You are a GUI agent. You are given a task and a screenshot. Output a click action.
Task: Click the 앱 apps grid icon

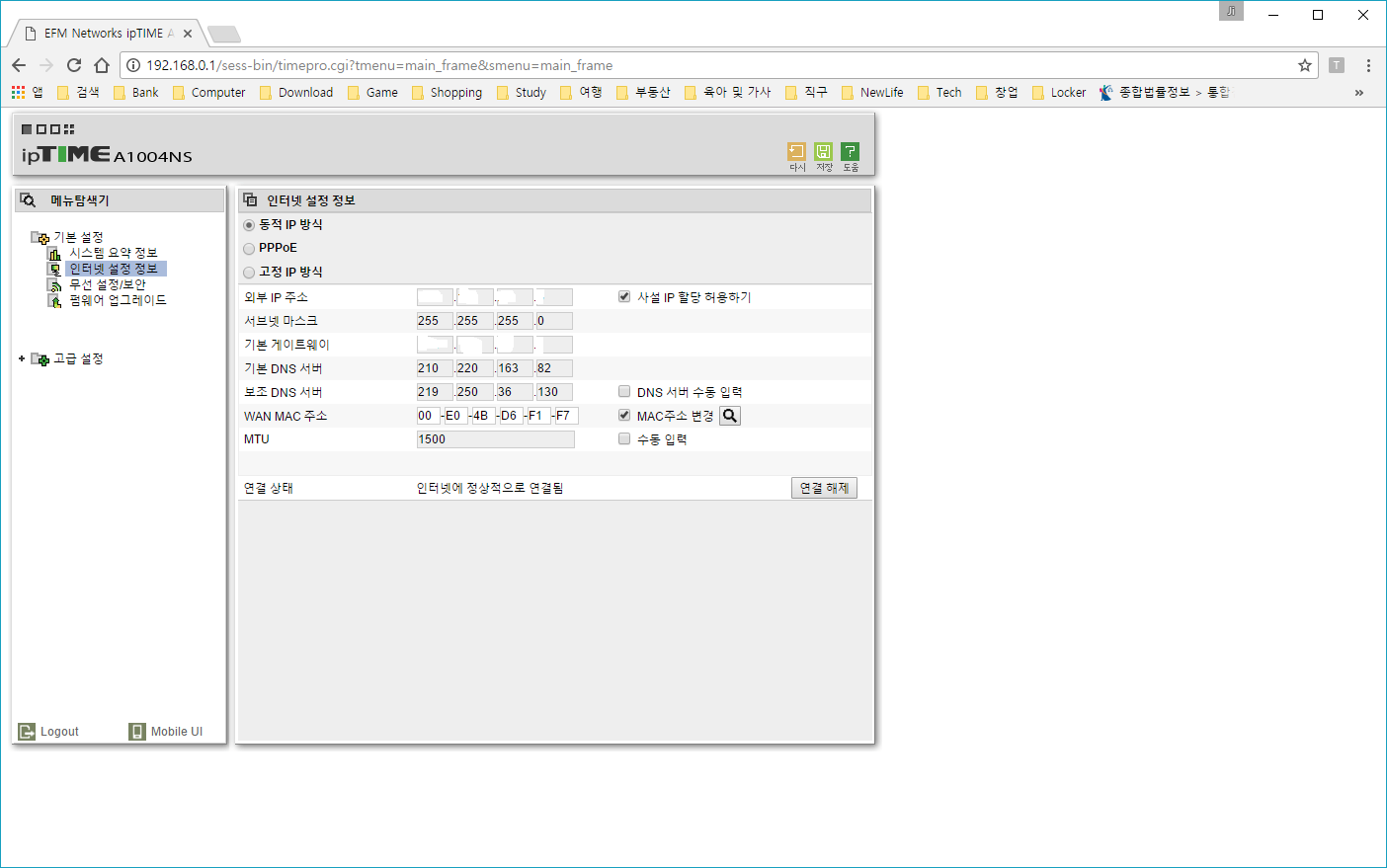pyautogui.click(x=18, y=92)
